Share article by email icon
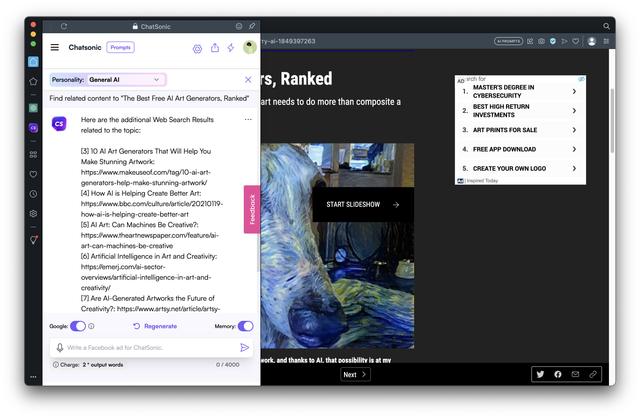 click(x=575, y=374)
